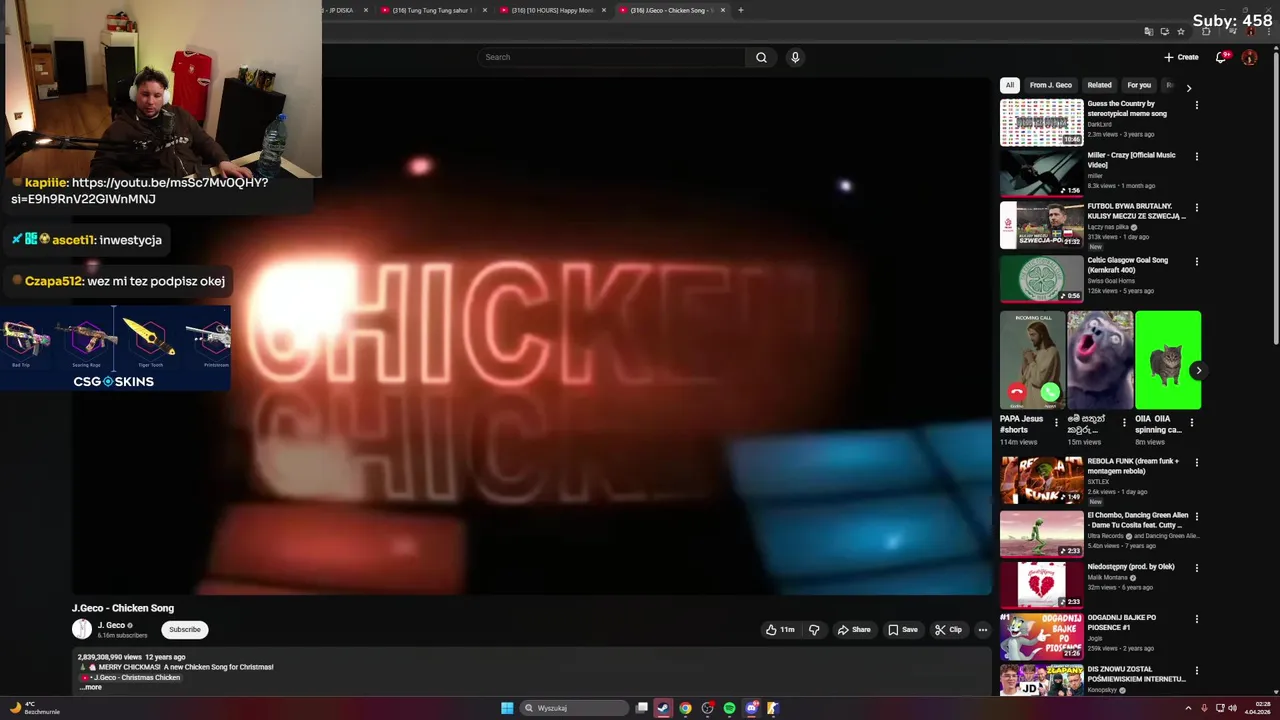Open Guess the Country video thumbnail
The height and width of the screenshot is (720, 1280).
click(x=1041, y=122)
